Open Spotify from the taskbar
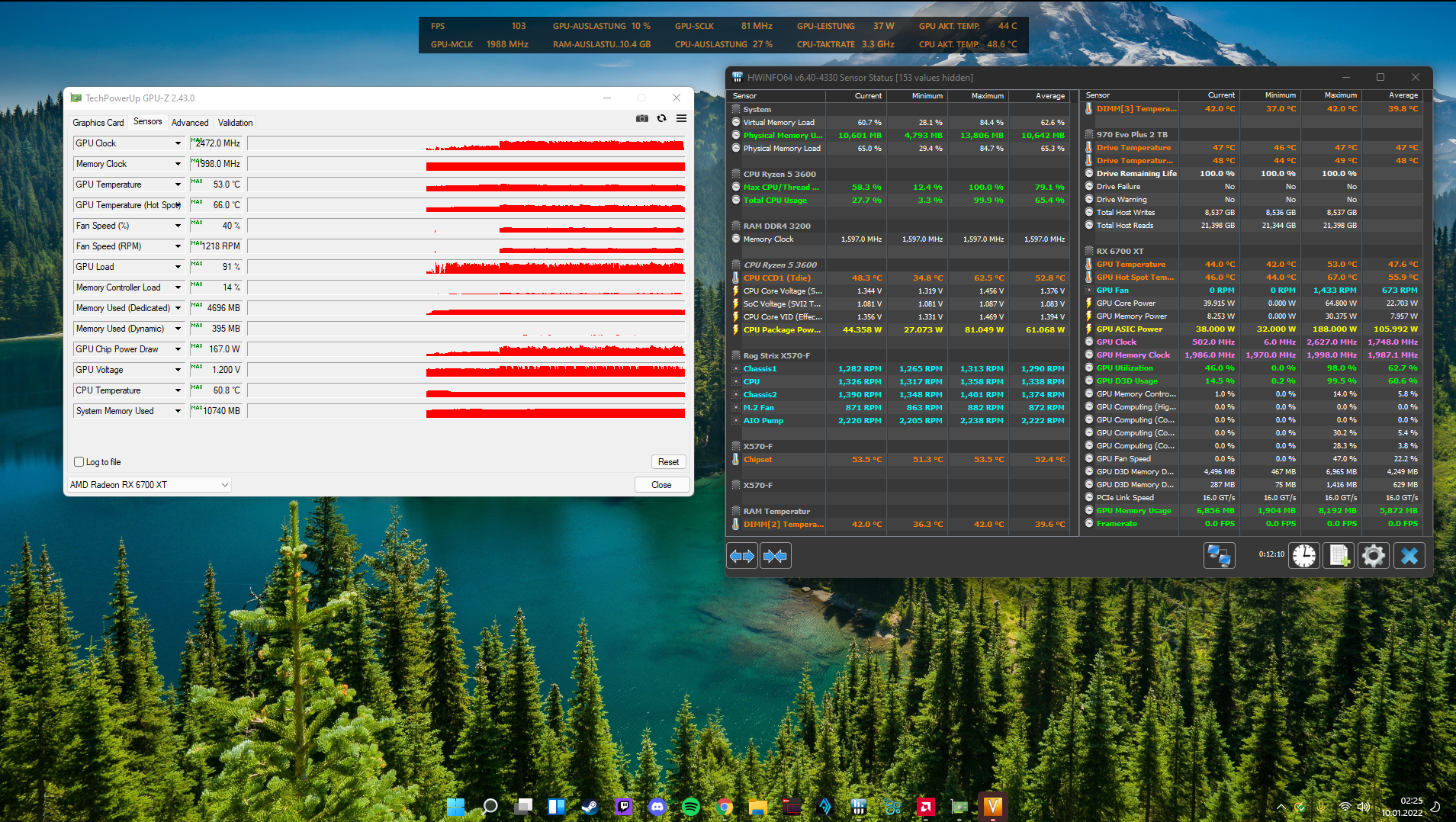This screenshot has height=822, width=1456. pos(691,806)
